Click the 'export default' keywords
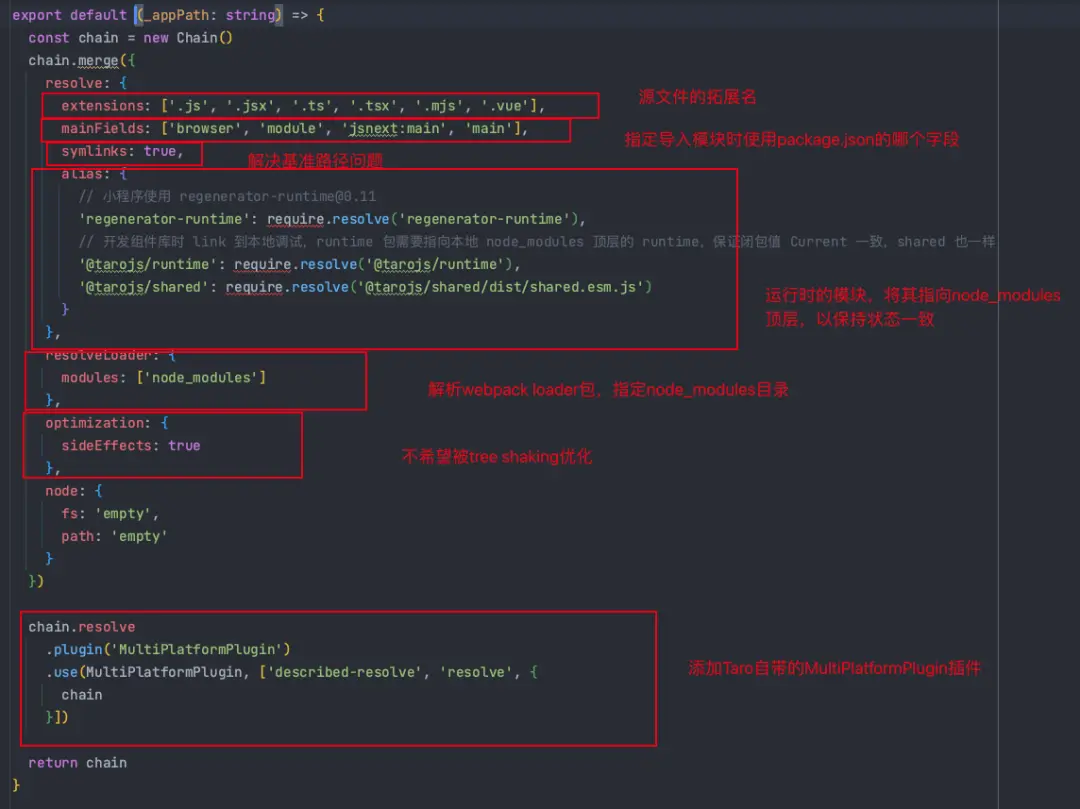1080x809 pixels. pos(69,14)
